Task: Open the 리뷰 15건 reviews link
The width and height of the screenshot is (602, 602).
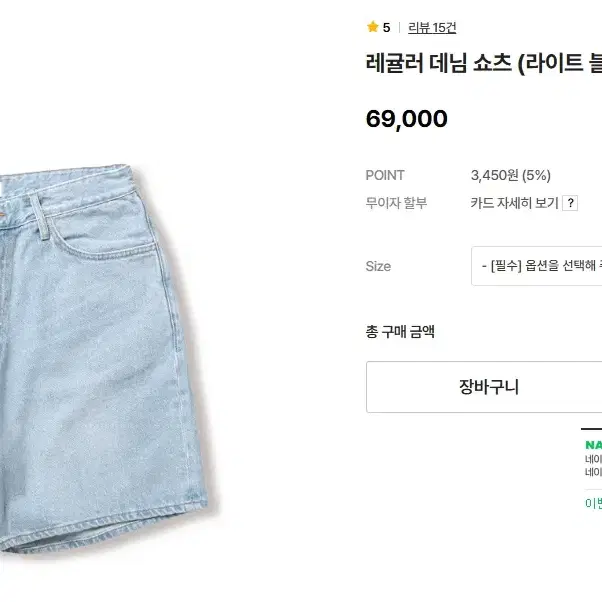Action: point(432,28)
